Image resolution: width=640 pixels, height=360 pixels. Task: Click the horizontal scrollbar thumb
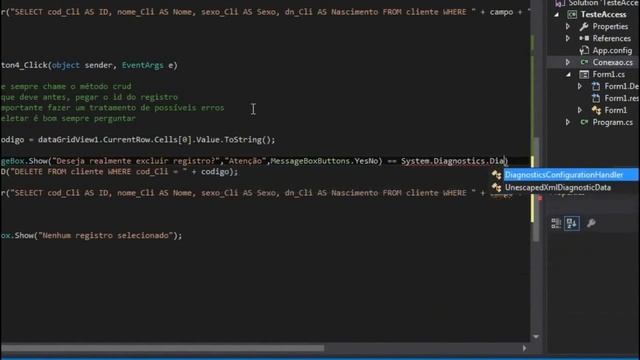[x=162, y=348]
